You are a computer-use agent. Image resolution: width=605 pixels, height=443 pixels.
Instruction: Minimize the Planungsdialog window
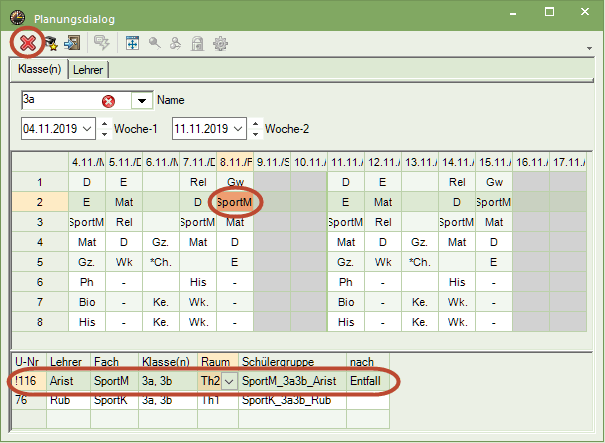[513, 13]
